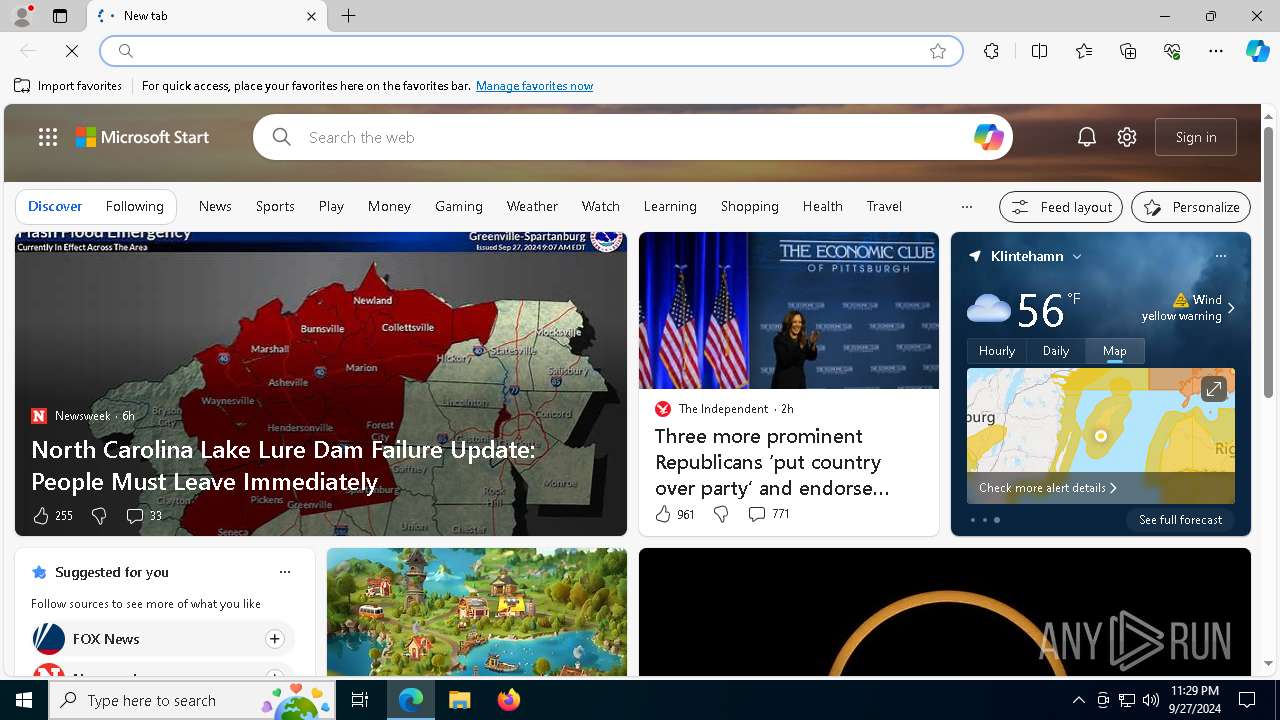Like the Newsweek dam failure story

(41, 516)
